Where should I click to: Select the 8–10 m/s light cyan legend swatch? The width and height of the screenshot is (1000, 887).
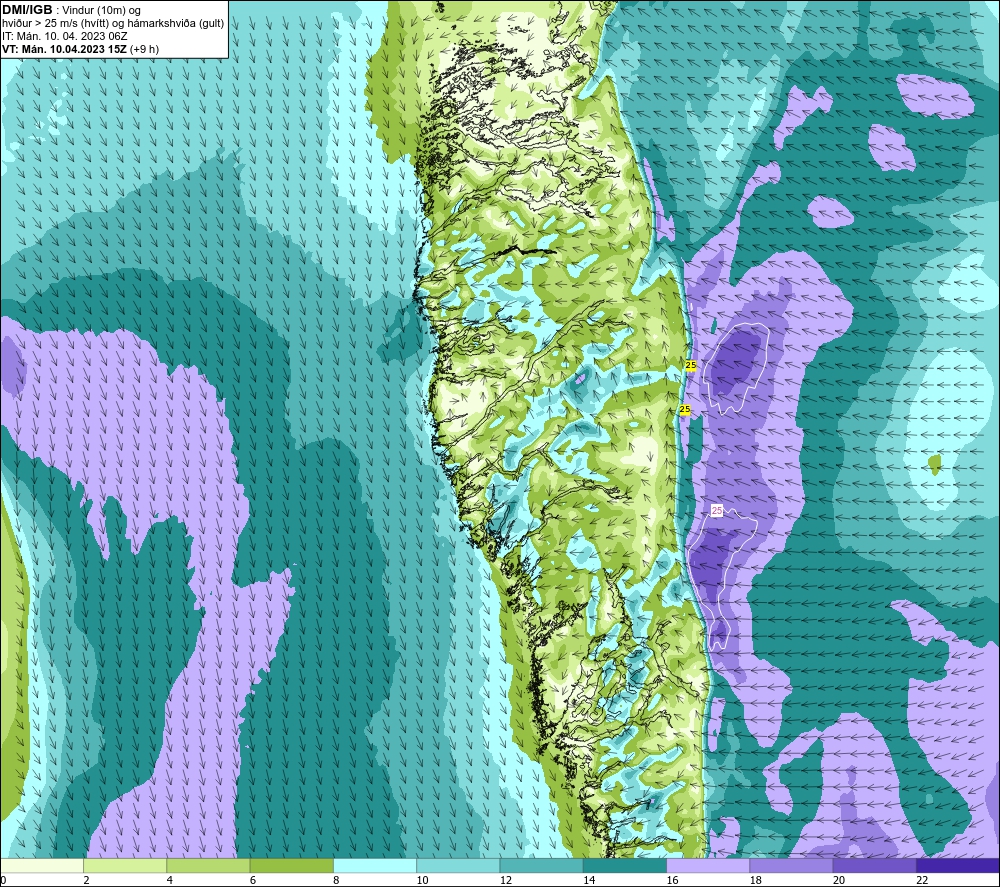click(x=375, y=865)
